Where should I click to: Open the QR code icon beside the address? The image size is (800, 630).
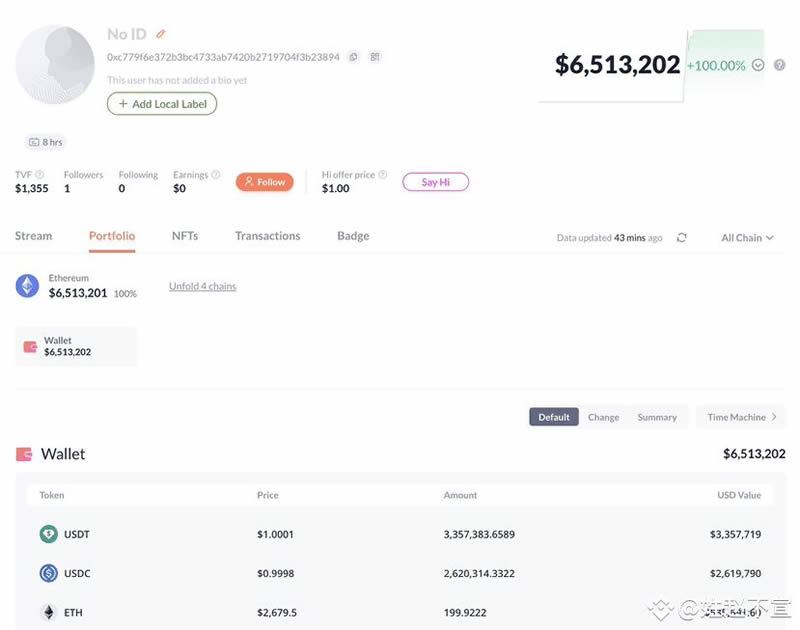coord(375,57)
